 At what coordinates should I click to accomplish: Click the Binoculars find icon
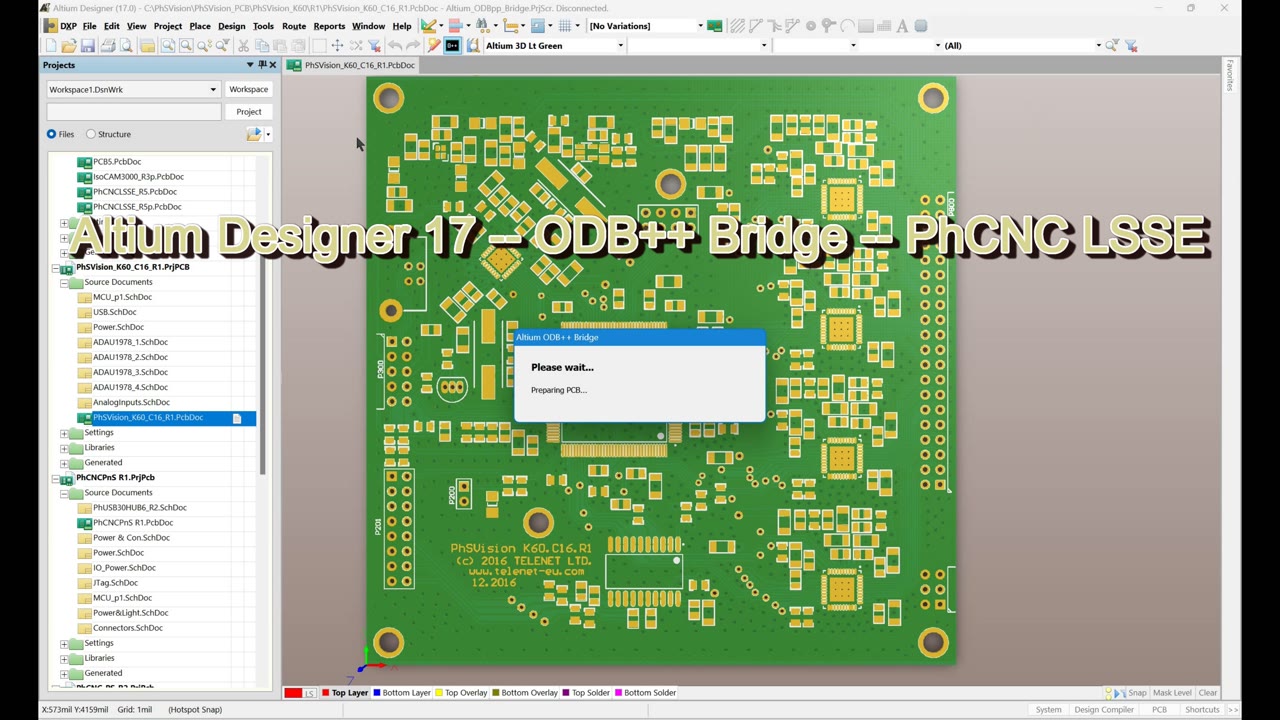(x=482, y=26)
